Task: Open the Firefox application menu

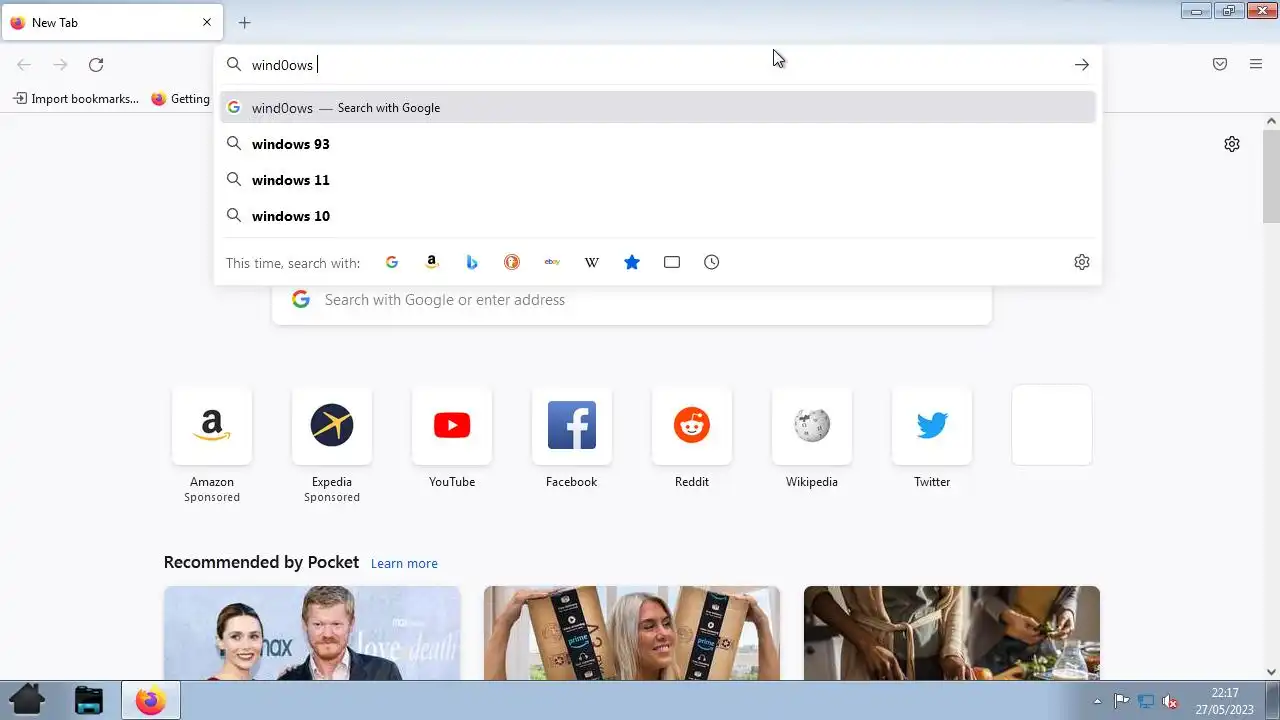Action: 1256,64
